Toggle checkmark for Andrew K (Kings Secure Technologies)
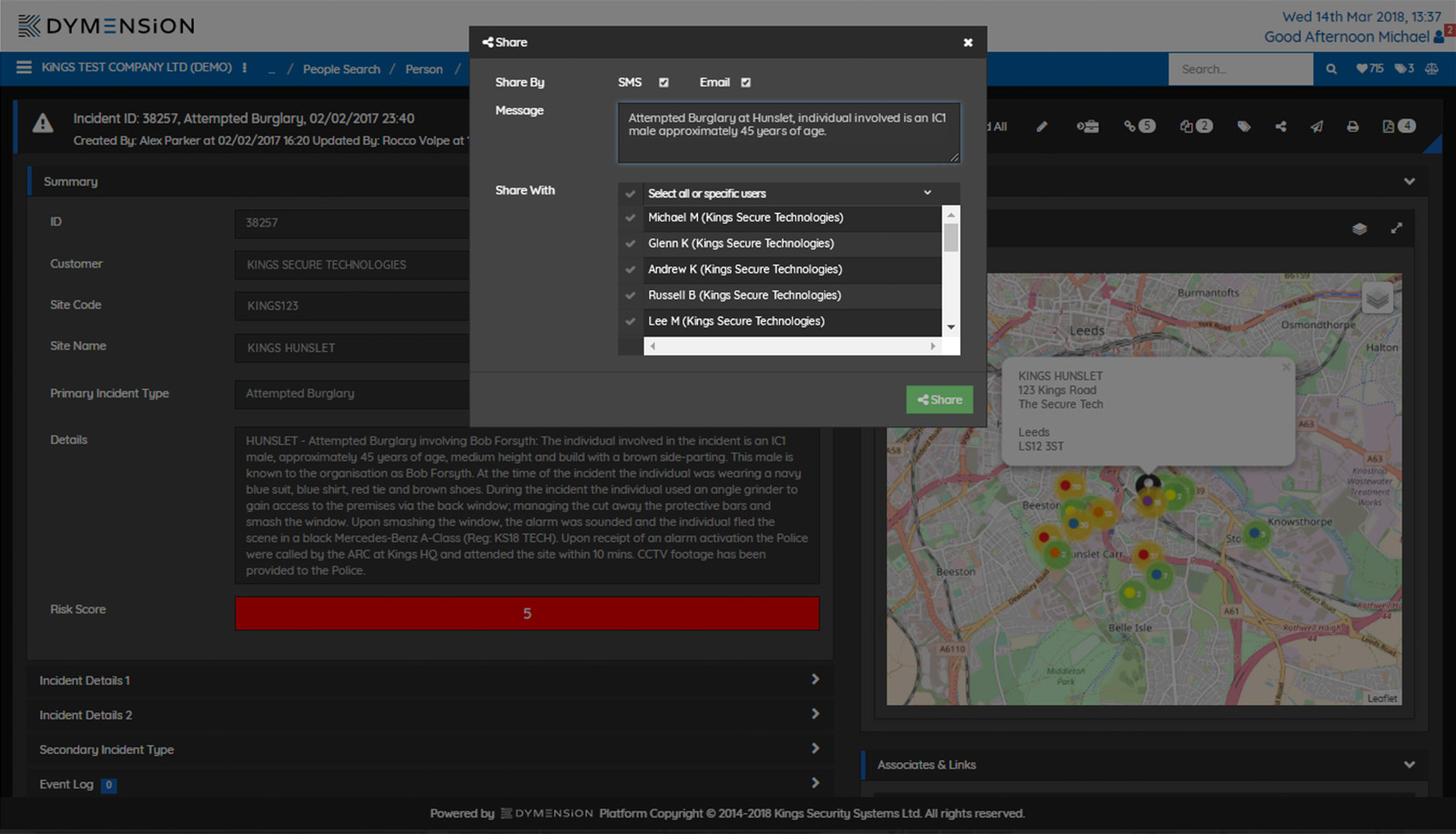Image resolution: width=1456 pixels, height=834 pixels. tap(630, 270)
